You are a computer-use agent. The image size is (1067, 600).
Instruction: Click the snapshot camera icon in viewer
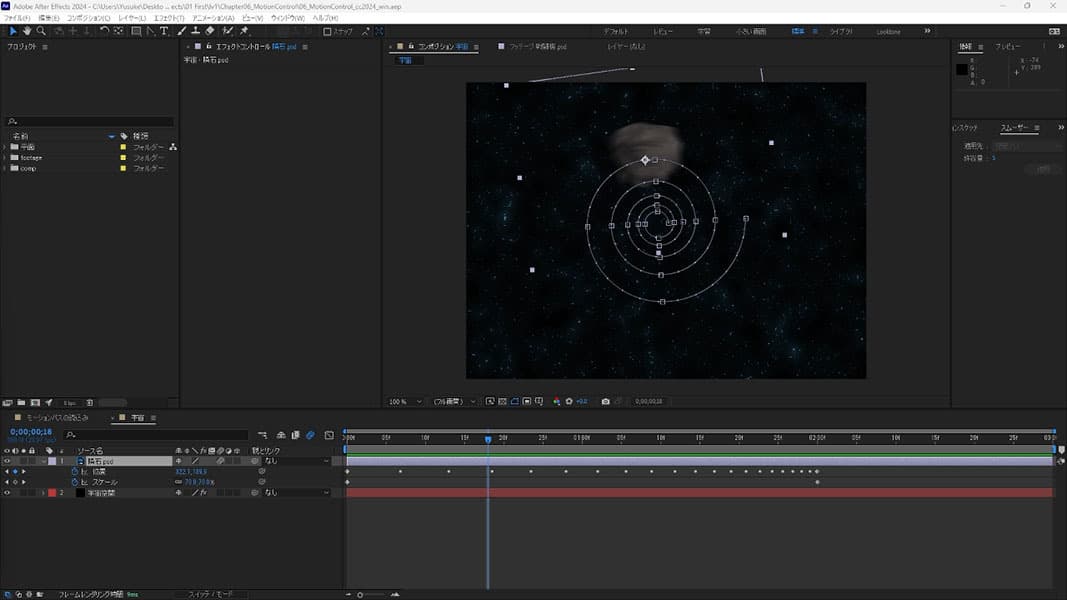click(x=605, y=401)
